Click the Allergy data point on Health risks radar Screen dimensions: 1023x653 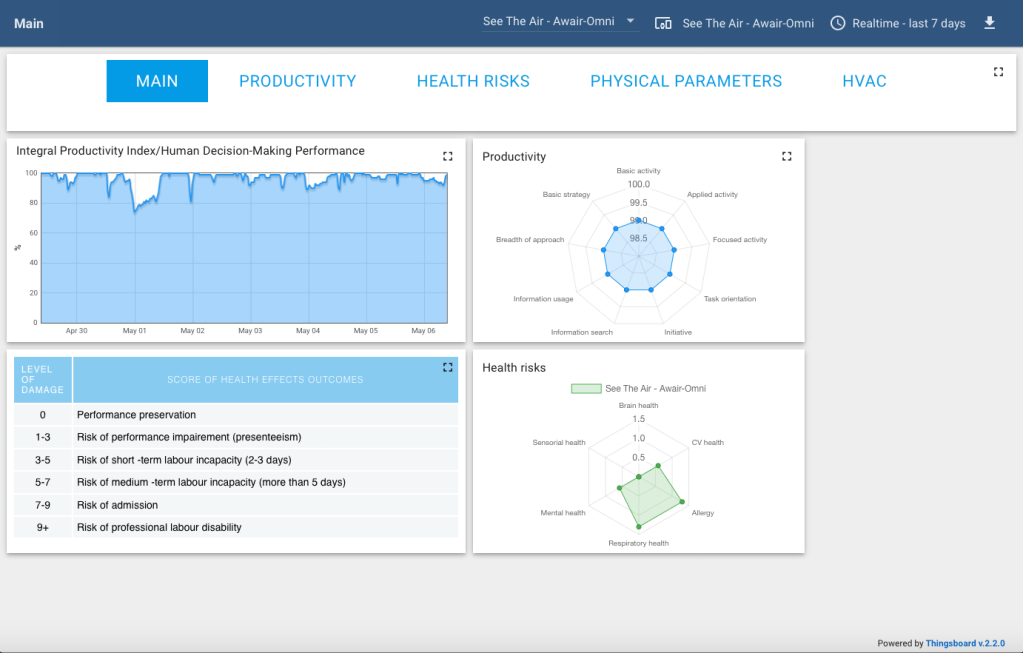(682, 502)
